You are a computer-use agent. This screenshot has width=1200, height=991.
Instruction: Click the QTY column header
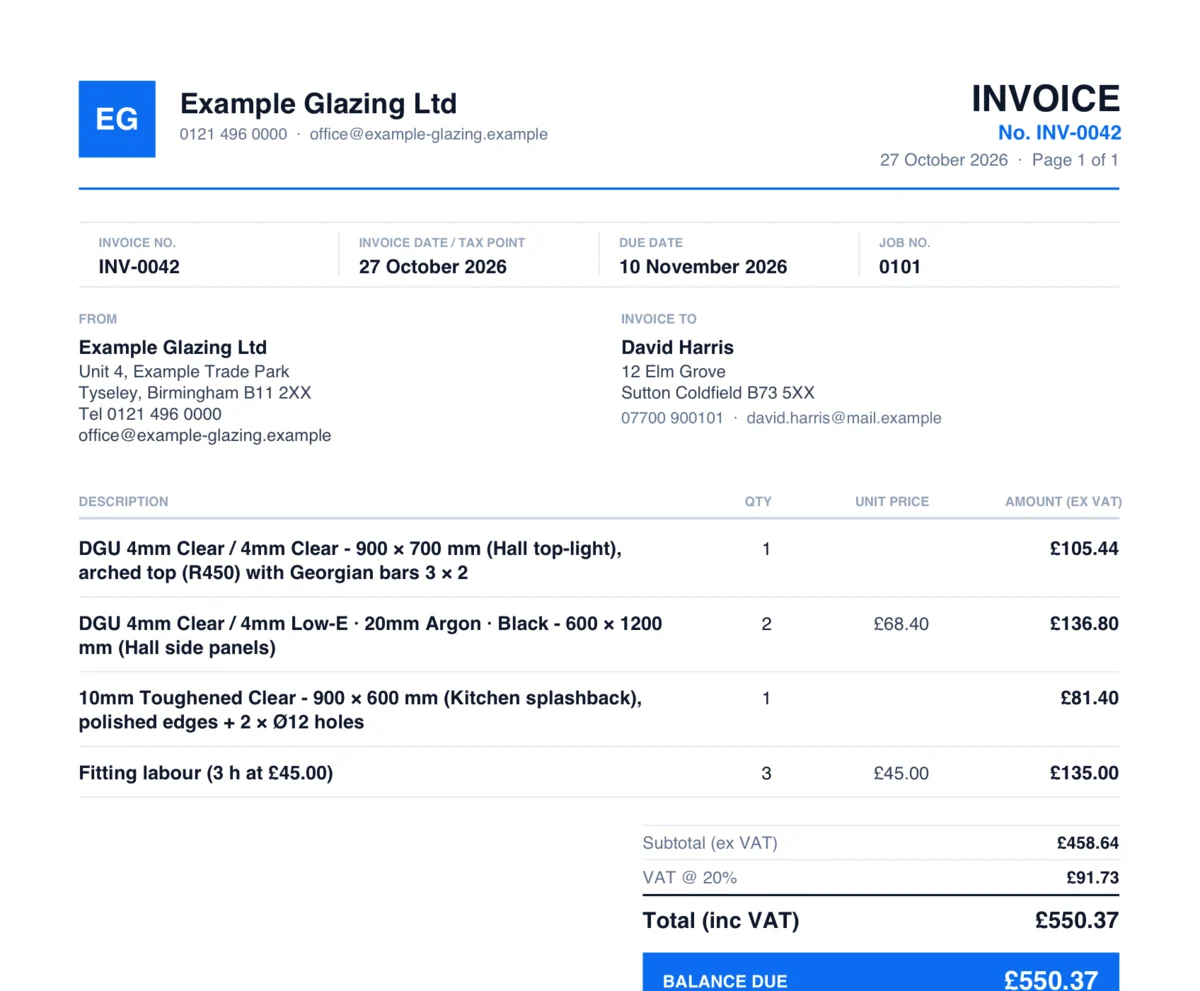(x=759, y=502)
